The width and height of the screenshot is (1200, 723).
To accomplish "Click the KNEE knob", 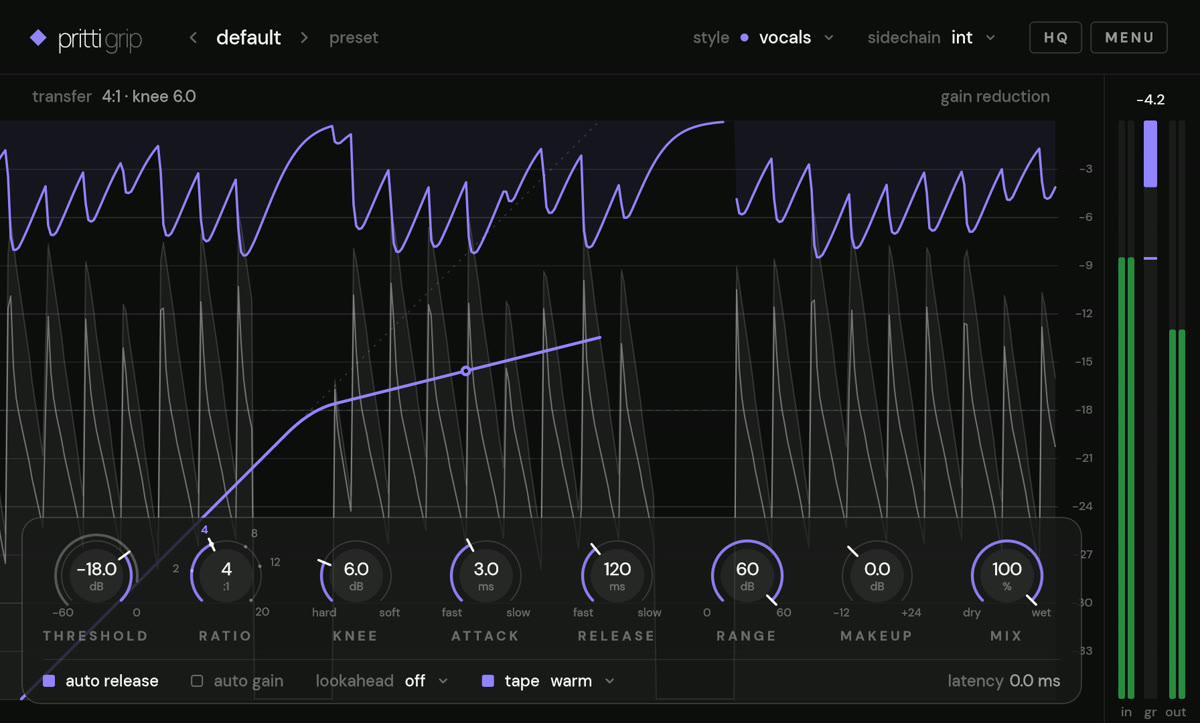I will tap(356, 576).
